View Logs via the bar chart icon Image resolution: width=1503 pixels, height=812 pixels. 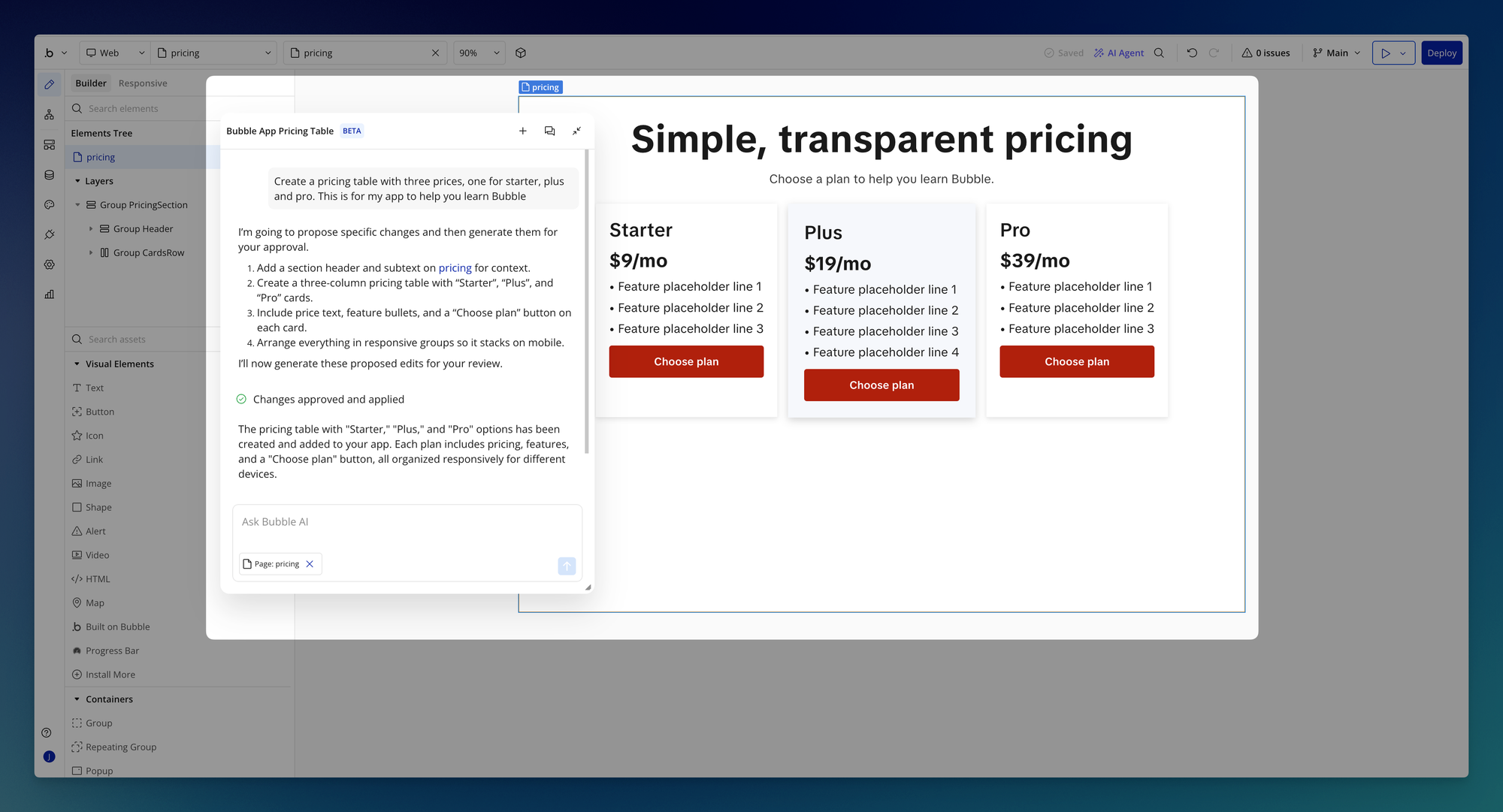pyautogui.click(x=49, y=294)
